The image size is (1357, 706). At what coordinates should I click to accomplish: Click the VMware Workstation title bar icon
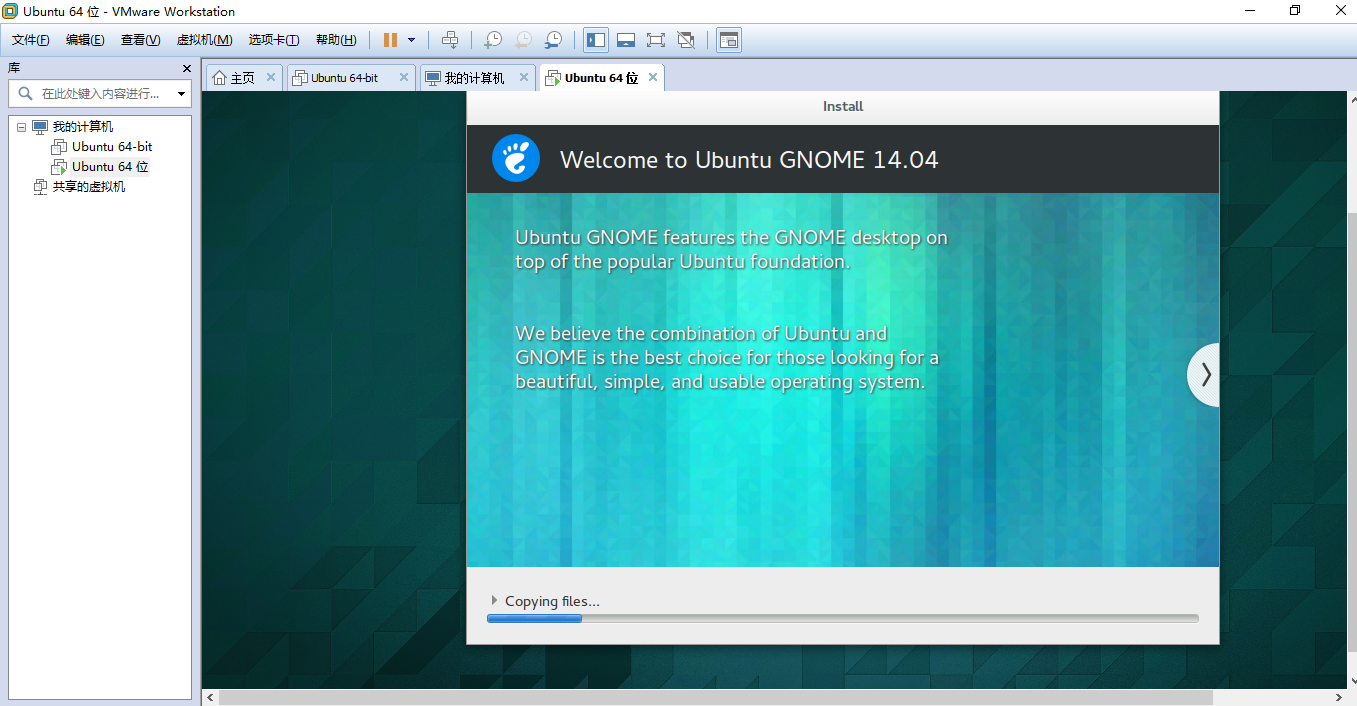point(10,11)
